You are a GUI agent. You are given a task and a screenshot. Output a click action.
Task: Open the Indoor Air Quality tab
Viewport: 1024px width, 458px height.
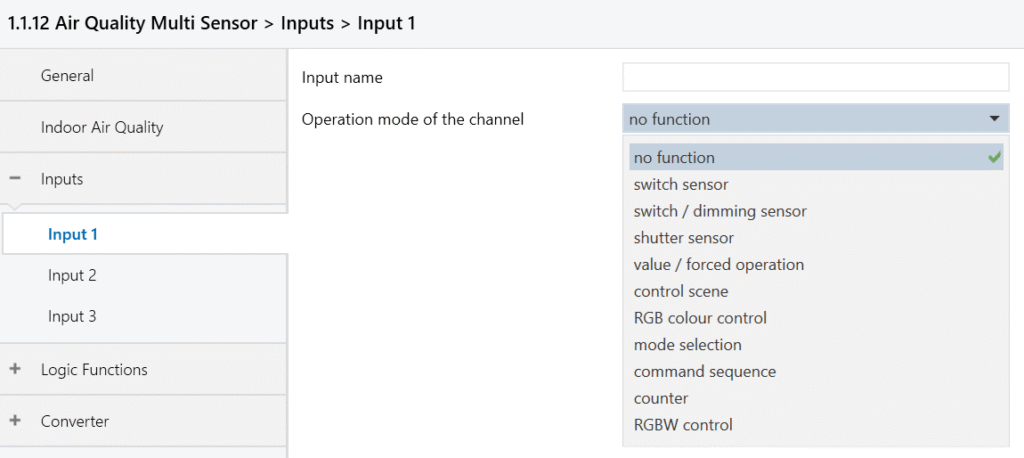101,128
